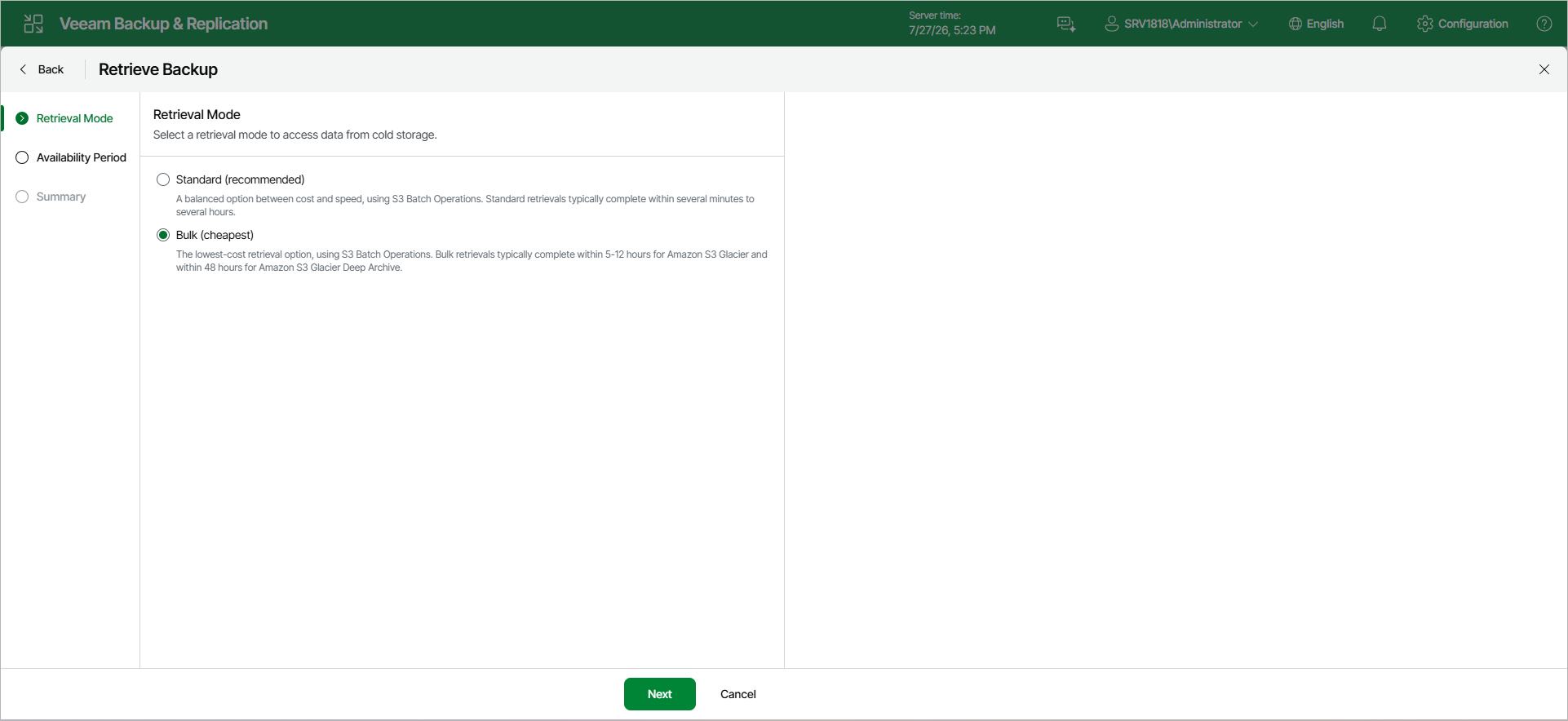
Task: Open the messages/tasks icon in header
Action: tap(1066, 24)
